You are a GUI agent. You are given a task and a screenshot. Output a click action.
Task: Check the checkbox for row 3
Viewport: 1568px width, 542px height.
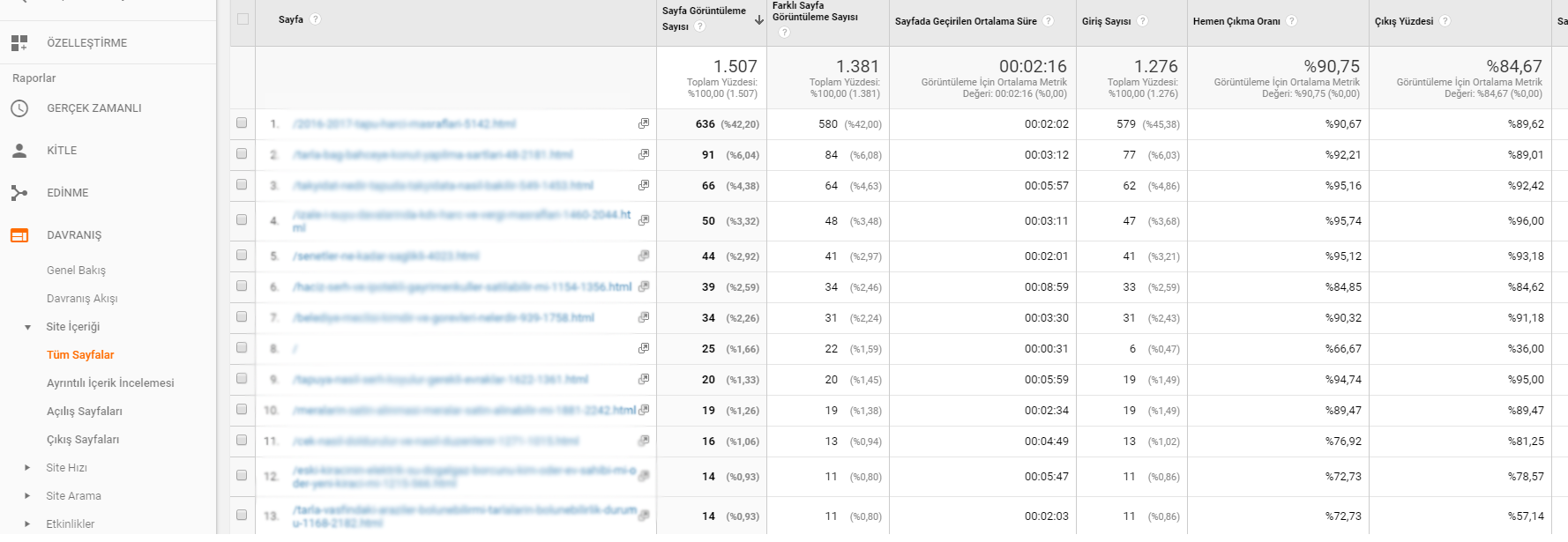tap(242, 185)
